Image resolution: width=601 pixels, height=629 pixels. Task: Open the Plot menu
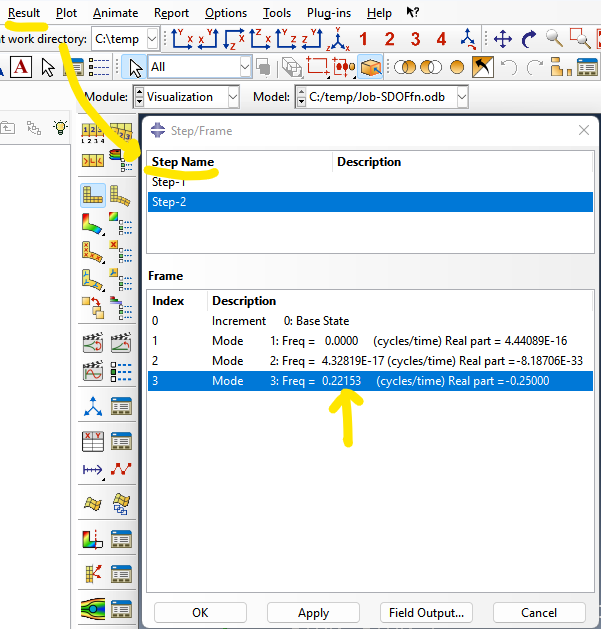tap(66, 13)
